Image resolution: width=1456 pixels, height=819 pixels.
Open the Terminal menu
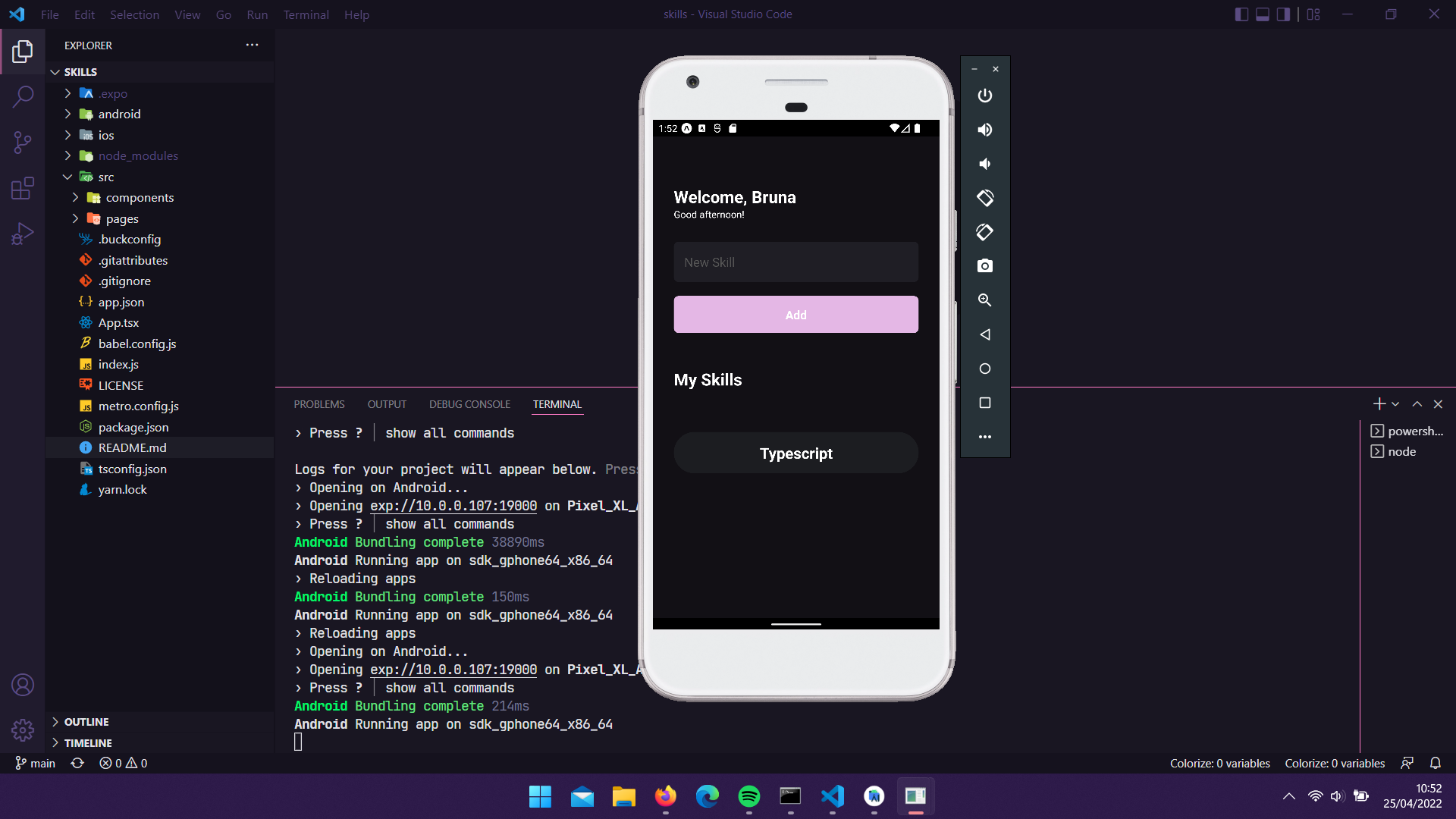306,14
